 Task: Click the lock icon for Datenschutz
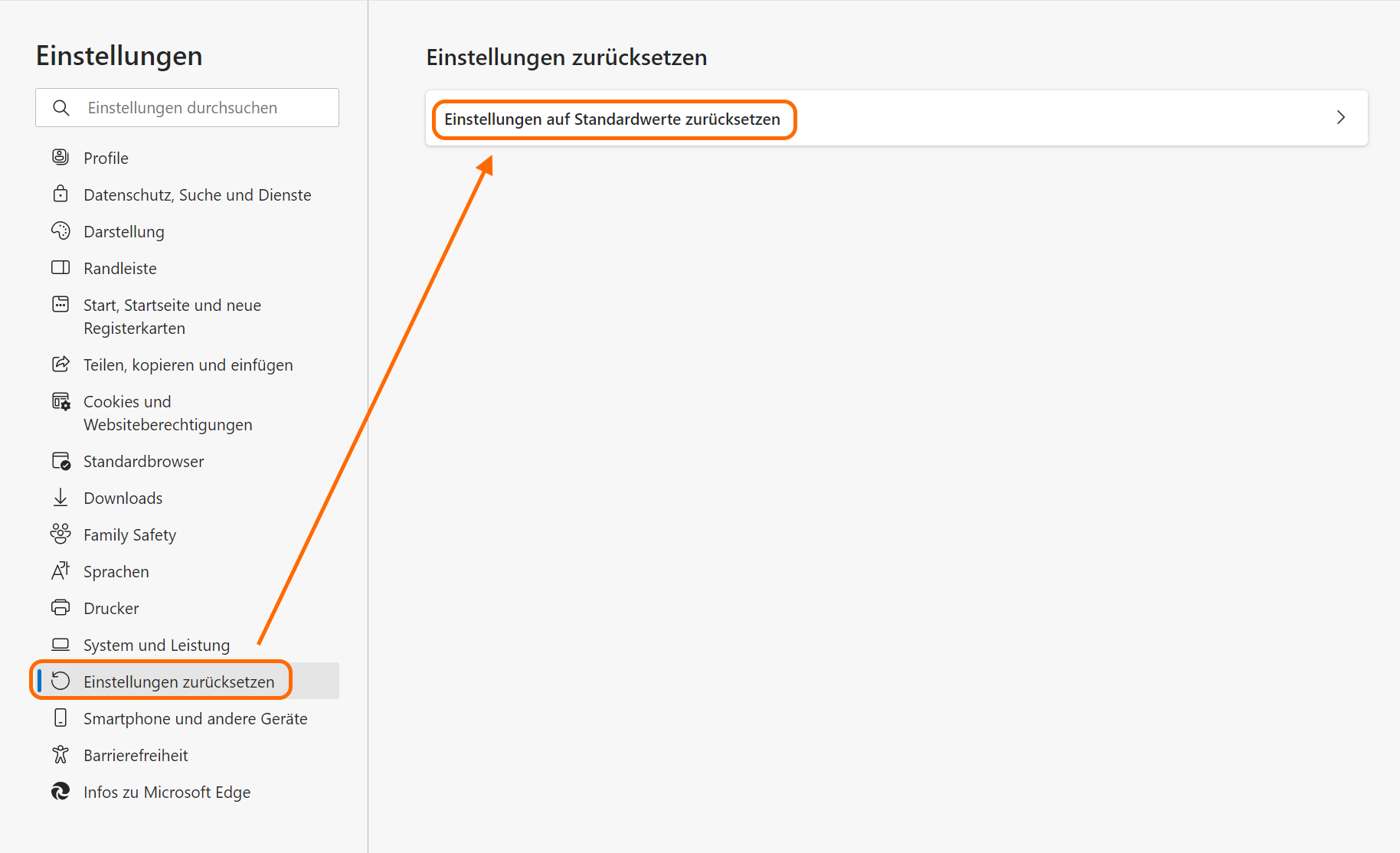pos(61,194)
